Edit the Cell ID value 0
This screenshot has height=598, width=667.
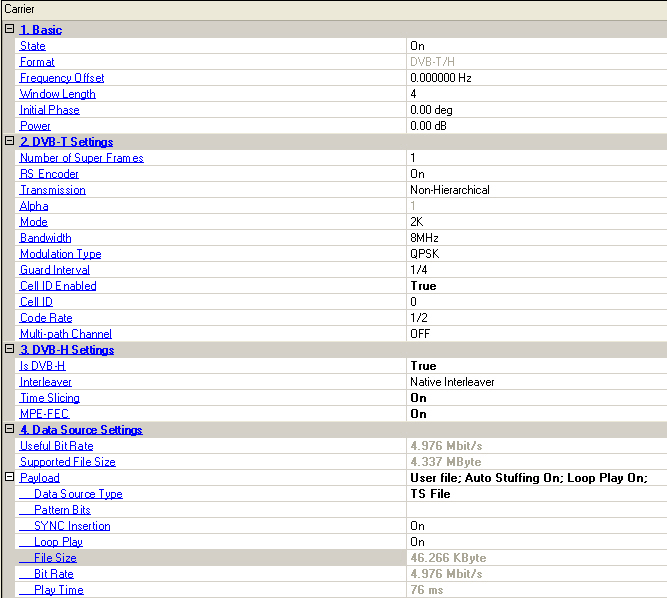pos(413,302)
